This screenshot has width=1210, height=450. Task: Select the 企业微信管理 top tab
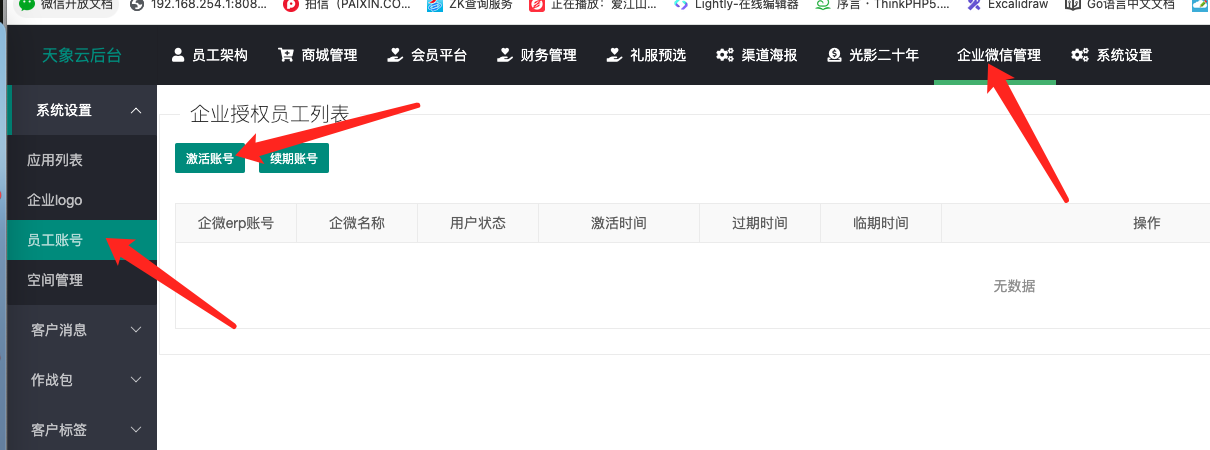coord(998,55)
